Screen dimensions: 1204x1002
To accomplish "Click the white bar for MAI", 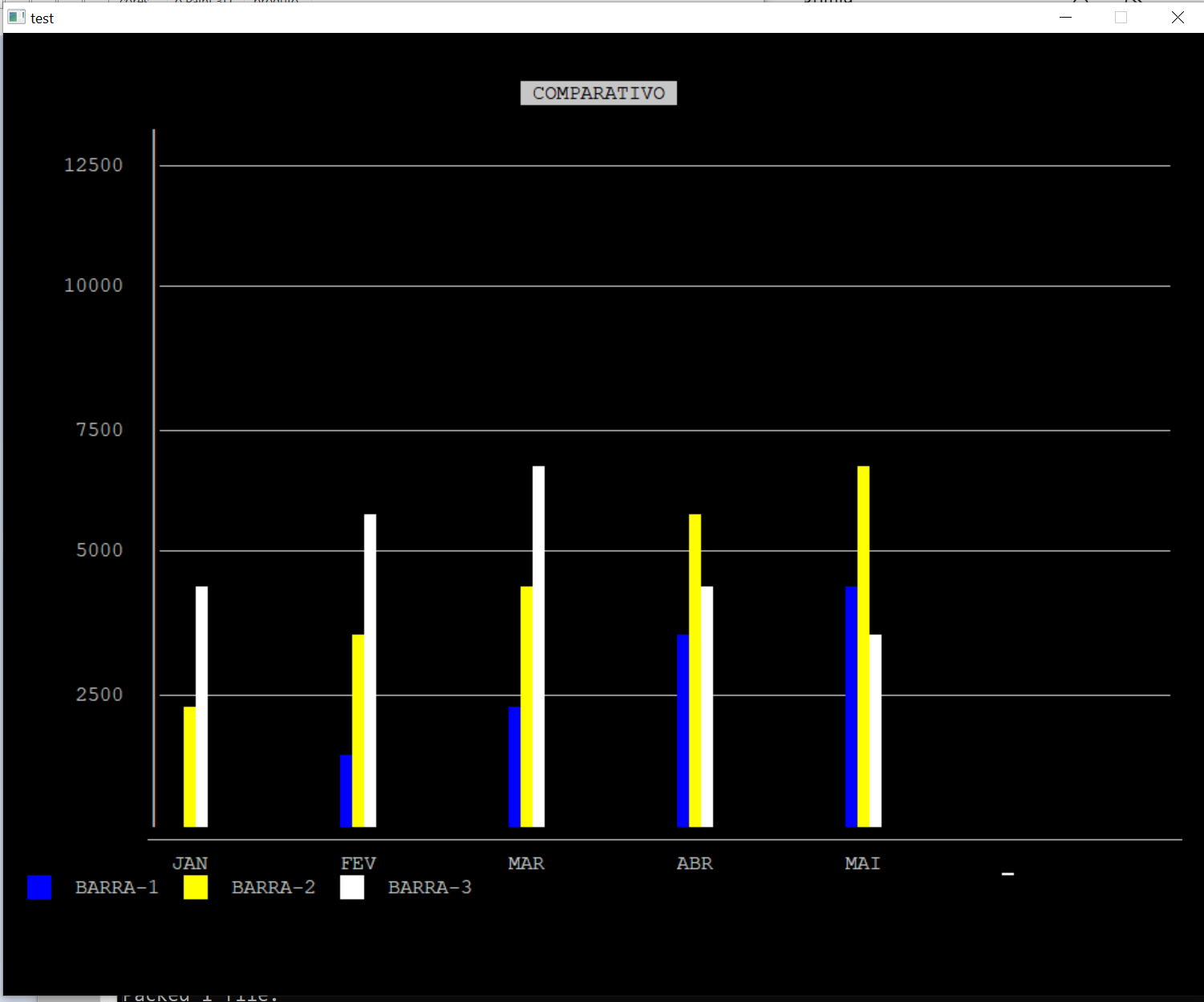I will 875,731.
